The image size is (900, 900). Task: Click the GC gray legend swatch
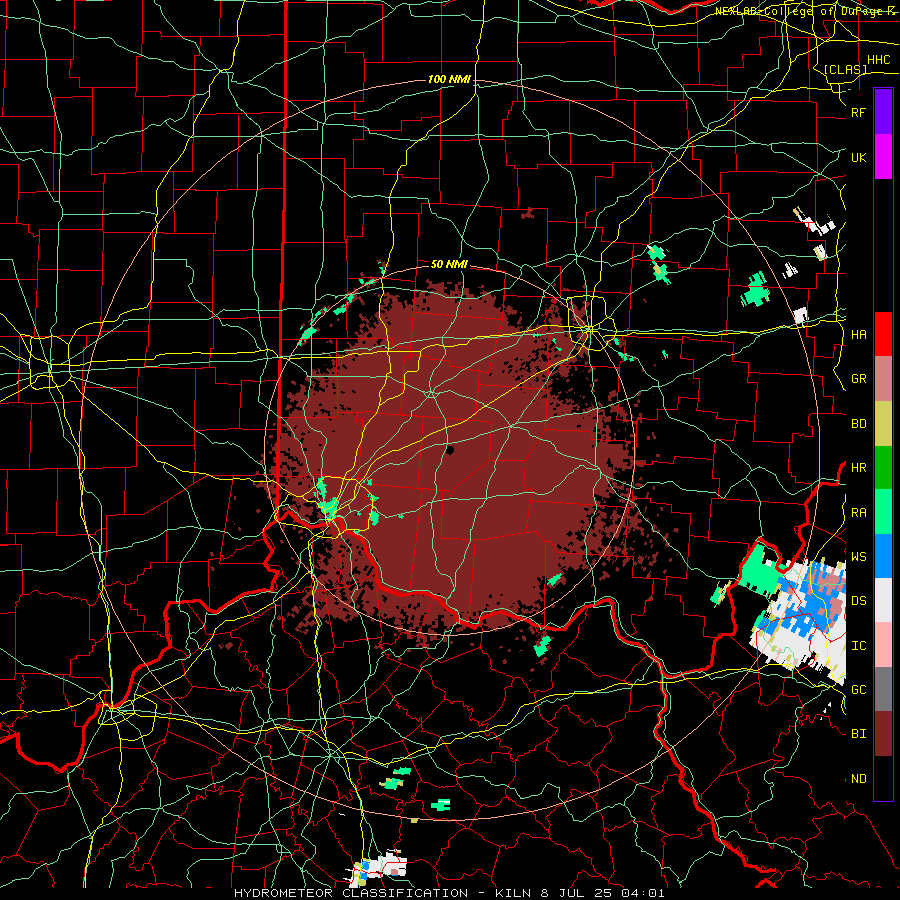883,689
